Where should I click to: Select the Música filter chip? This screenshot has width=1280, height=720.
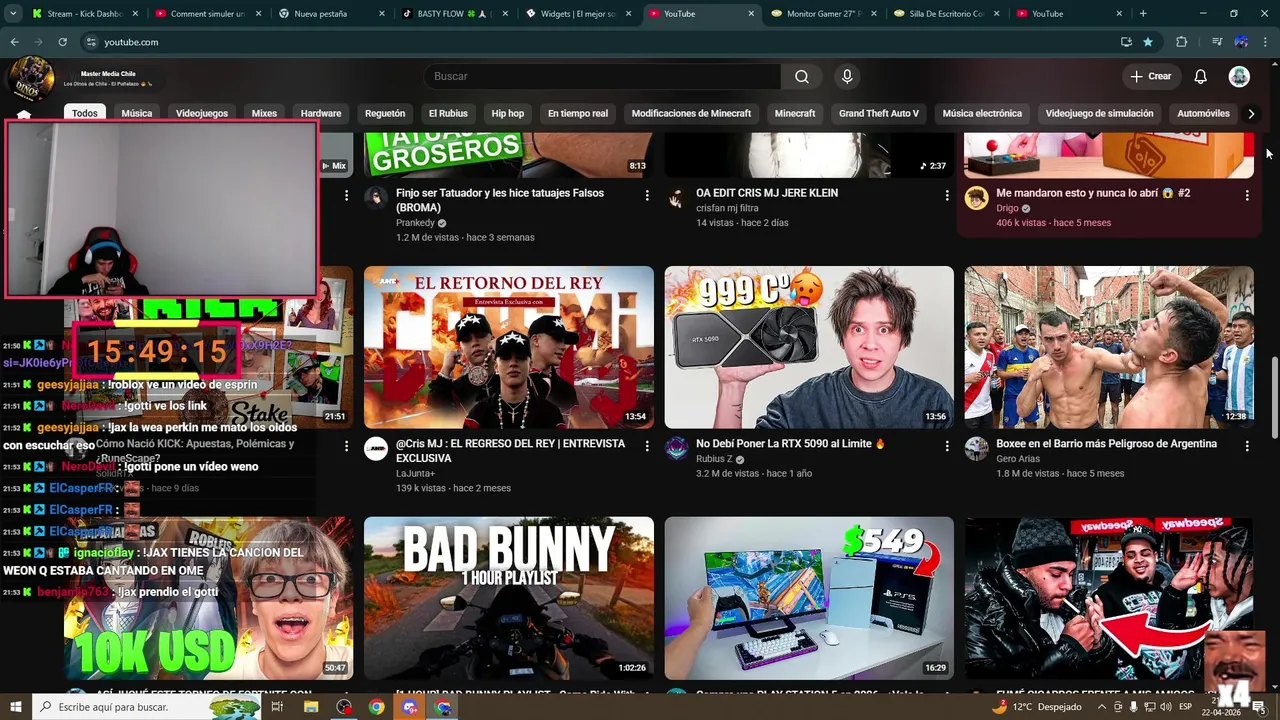pyautogui.click(x=137, y=114)
